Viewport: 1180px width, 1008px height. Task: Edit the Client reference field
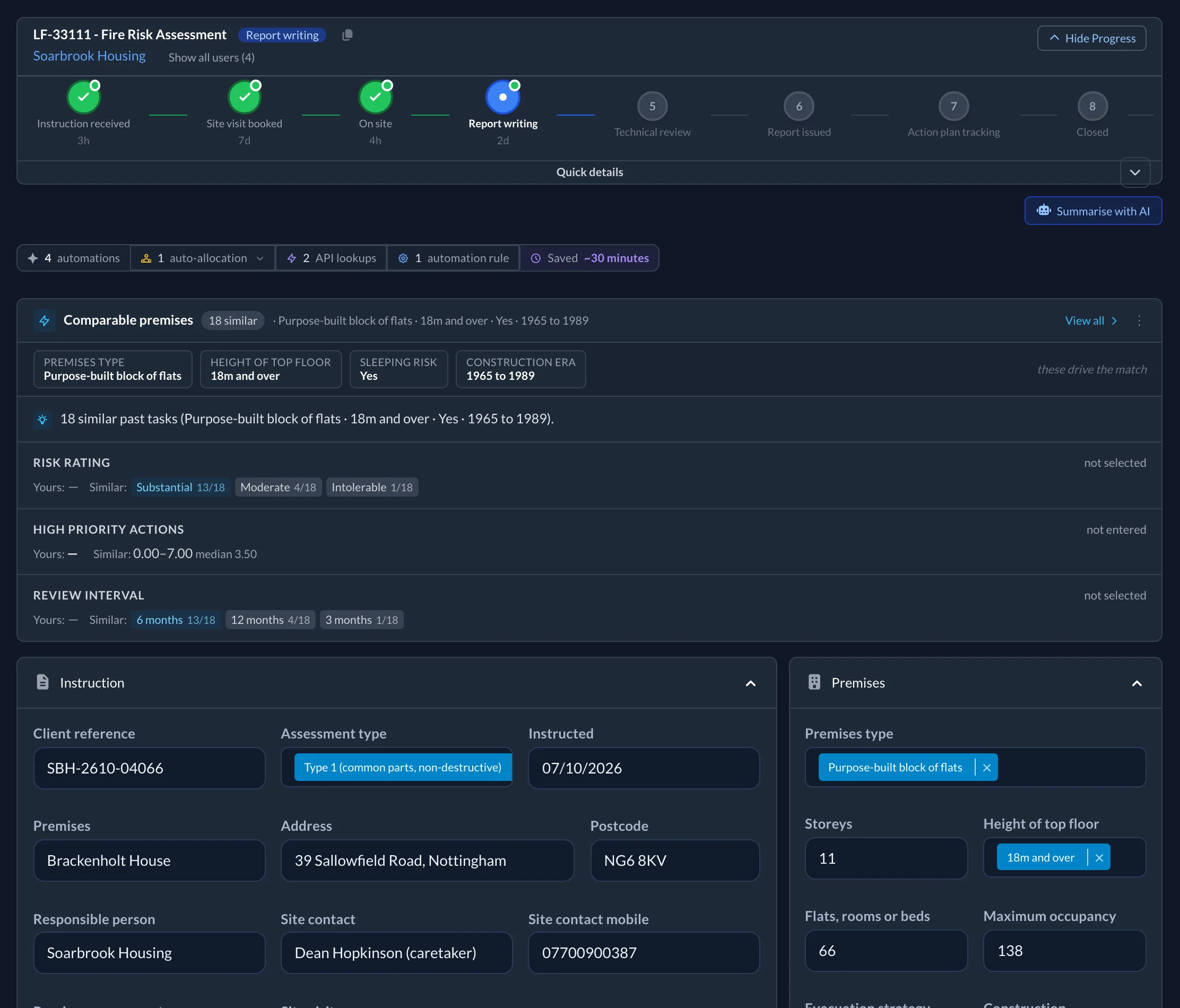[x=149, y=768]
